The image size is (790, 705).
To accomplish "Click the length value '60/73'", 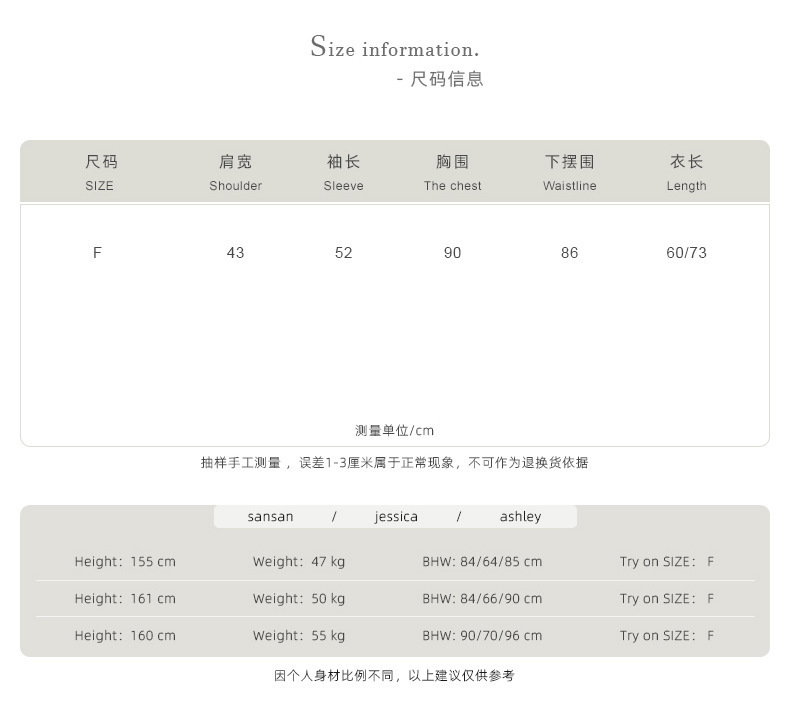I will point(686,252).
